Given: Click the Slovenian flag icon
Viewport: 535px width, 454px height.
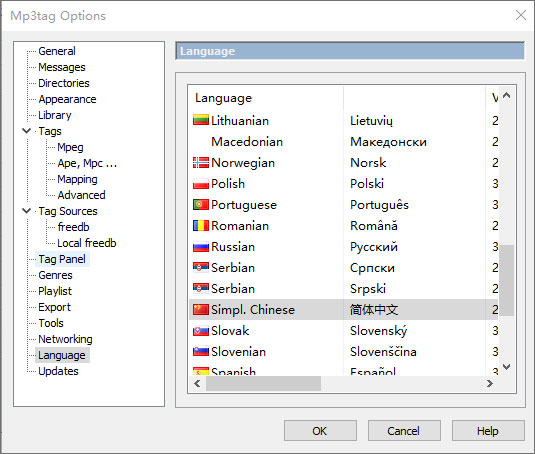Looking at the screenshot, I should pos(201,352).
